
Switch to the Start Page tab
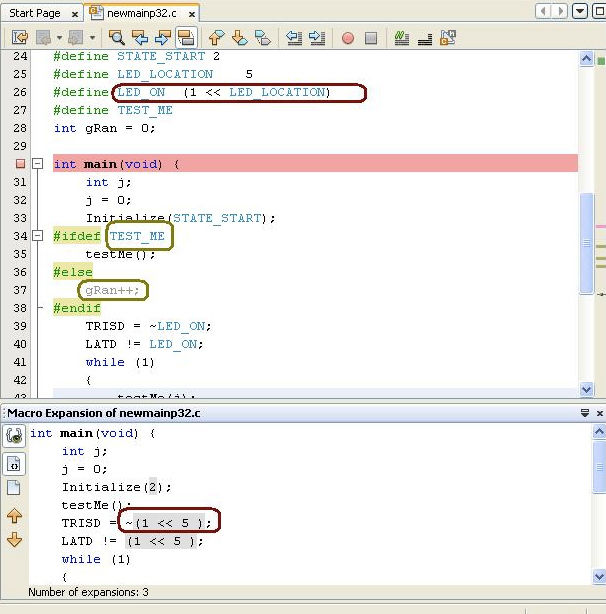[x=34, y=13]
